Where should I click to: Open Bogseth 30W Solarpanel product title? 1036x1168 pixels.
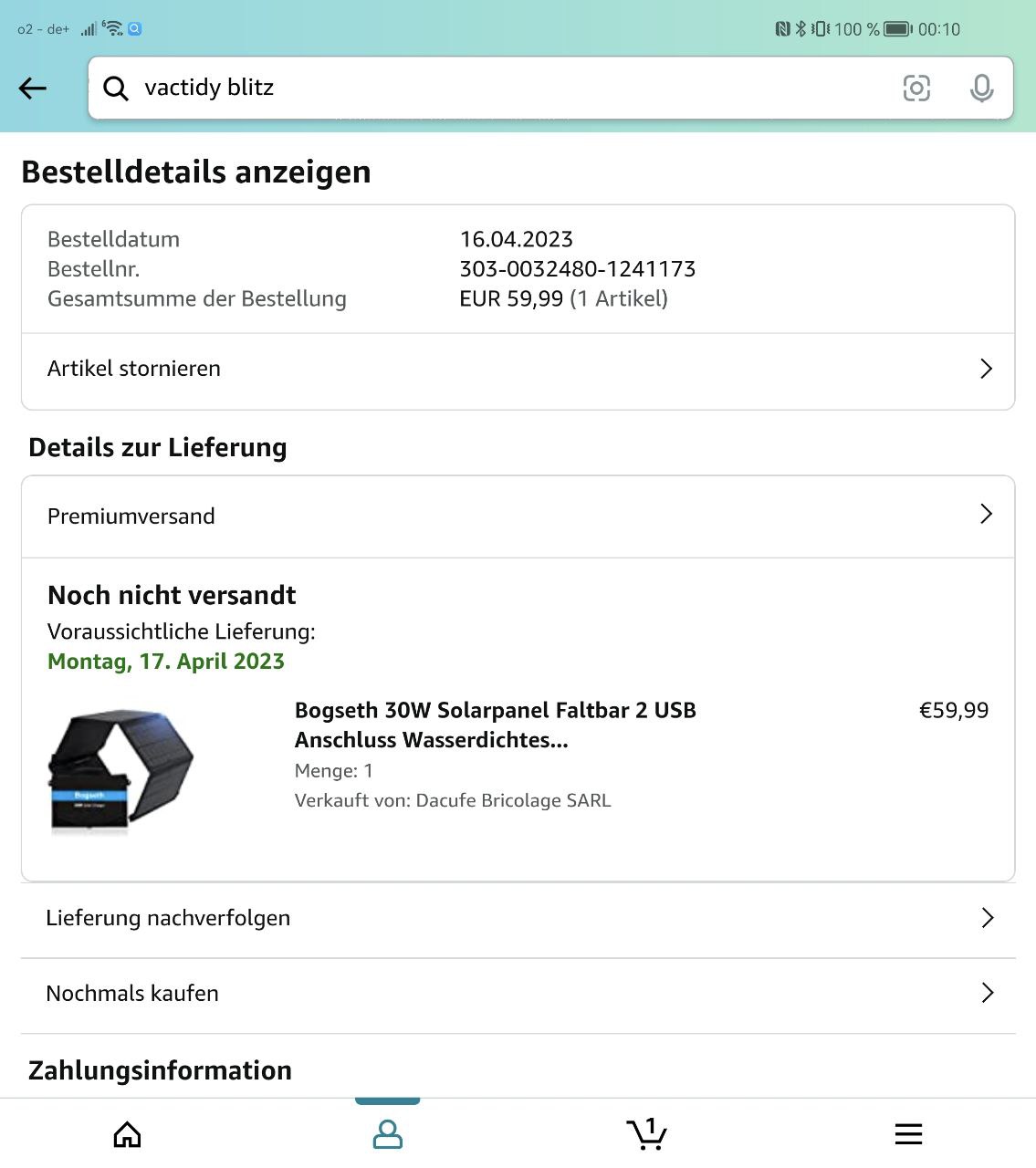[496, 725]
